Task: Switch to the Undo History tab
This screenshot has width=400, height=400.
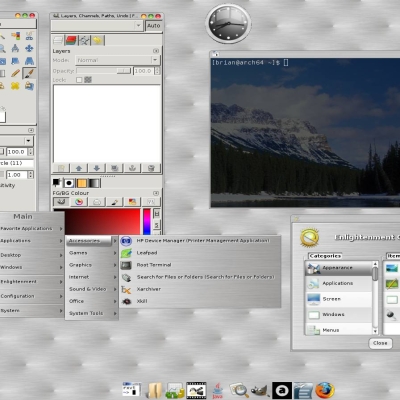Action: [x=97, y=40]
